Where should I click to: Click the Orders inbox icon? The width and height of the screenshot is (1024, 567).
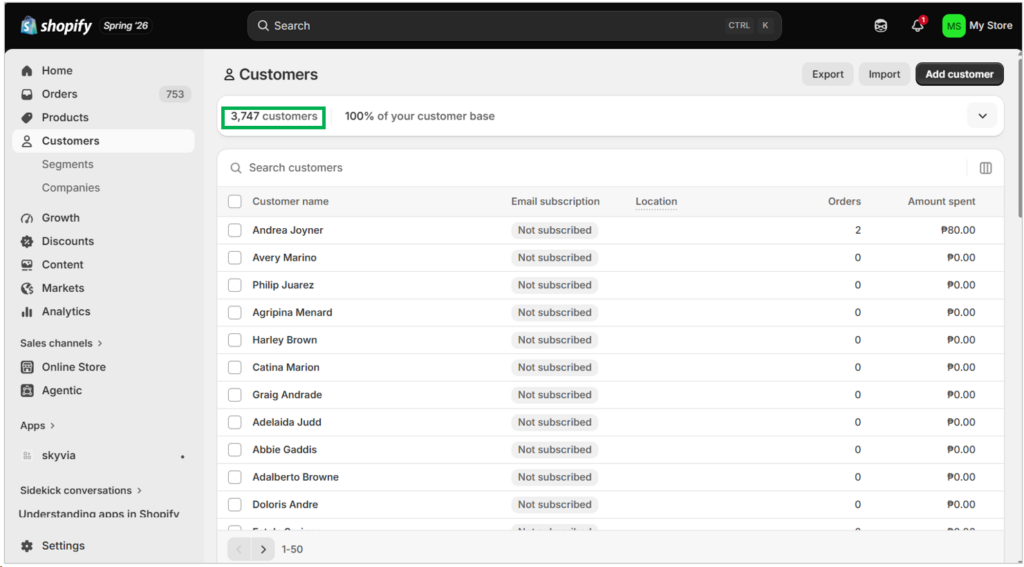click(27, 94)
